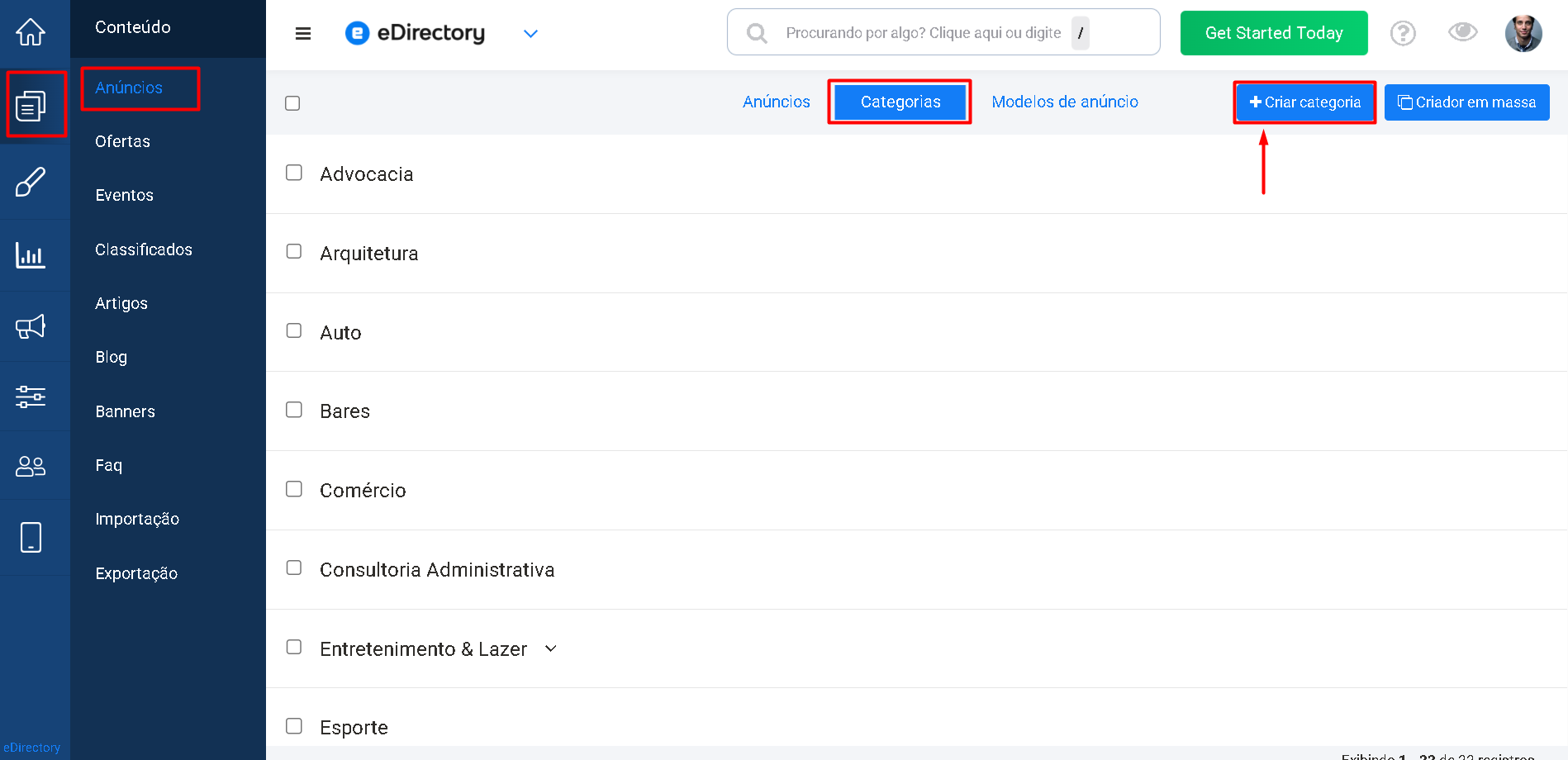1568x760 pixels.
Task: Open the mobile phone sidebar icon
Action: (x=31, y=537)
